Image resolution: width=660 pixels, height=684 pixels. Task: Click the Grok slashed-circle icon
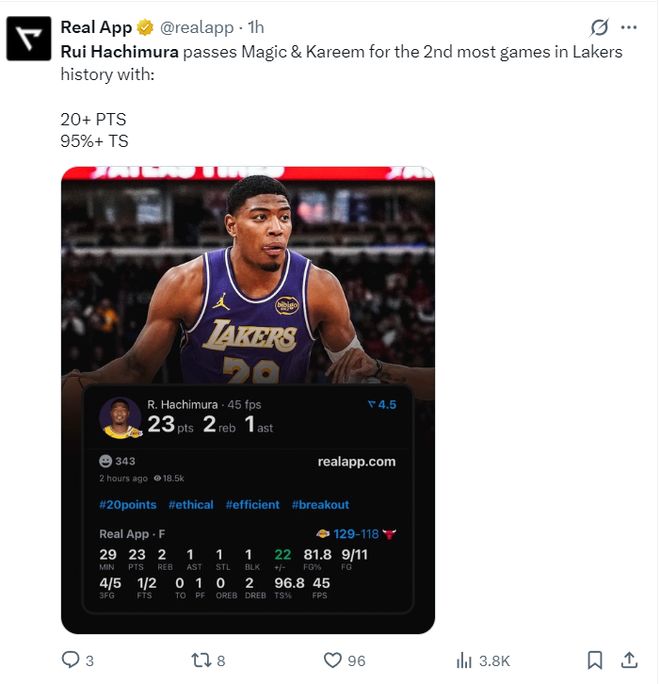point(600,27)
